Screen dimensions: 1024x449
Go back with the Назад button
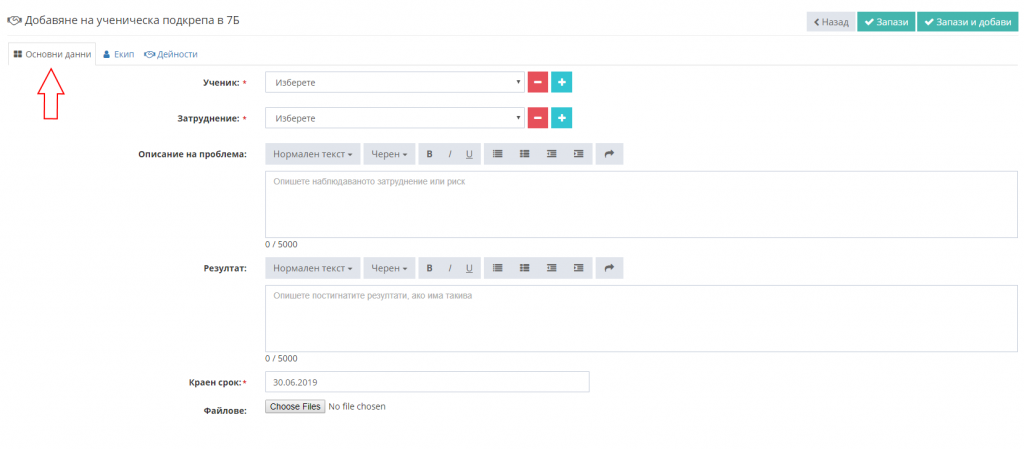pyautogui.click(x=831, y=22)
